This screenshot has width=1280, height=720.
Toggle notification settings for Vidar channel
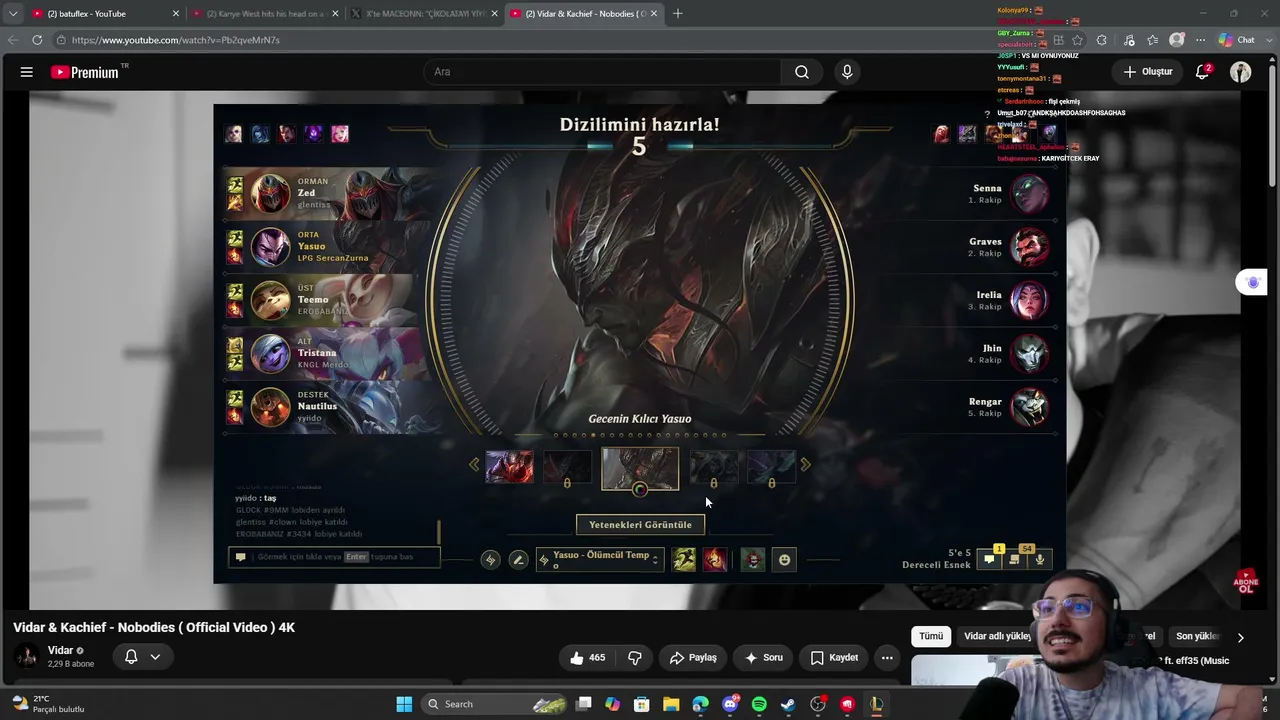click(x=141, y=657)
